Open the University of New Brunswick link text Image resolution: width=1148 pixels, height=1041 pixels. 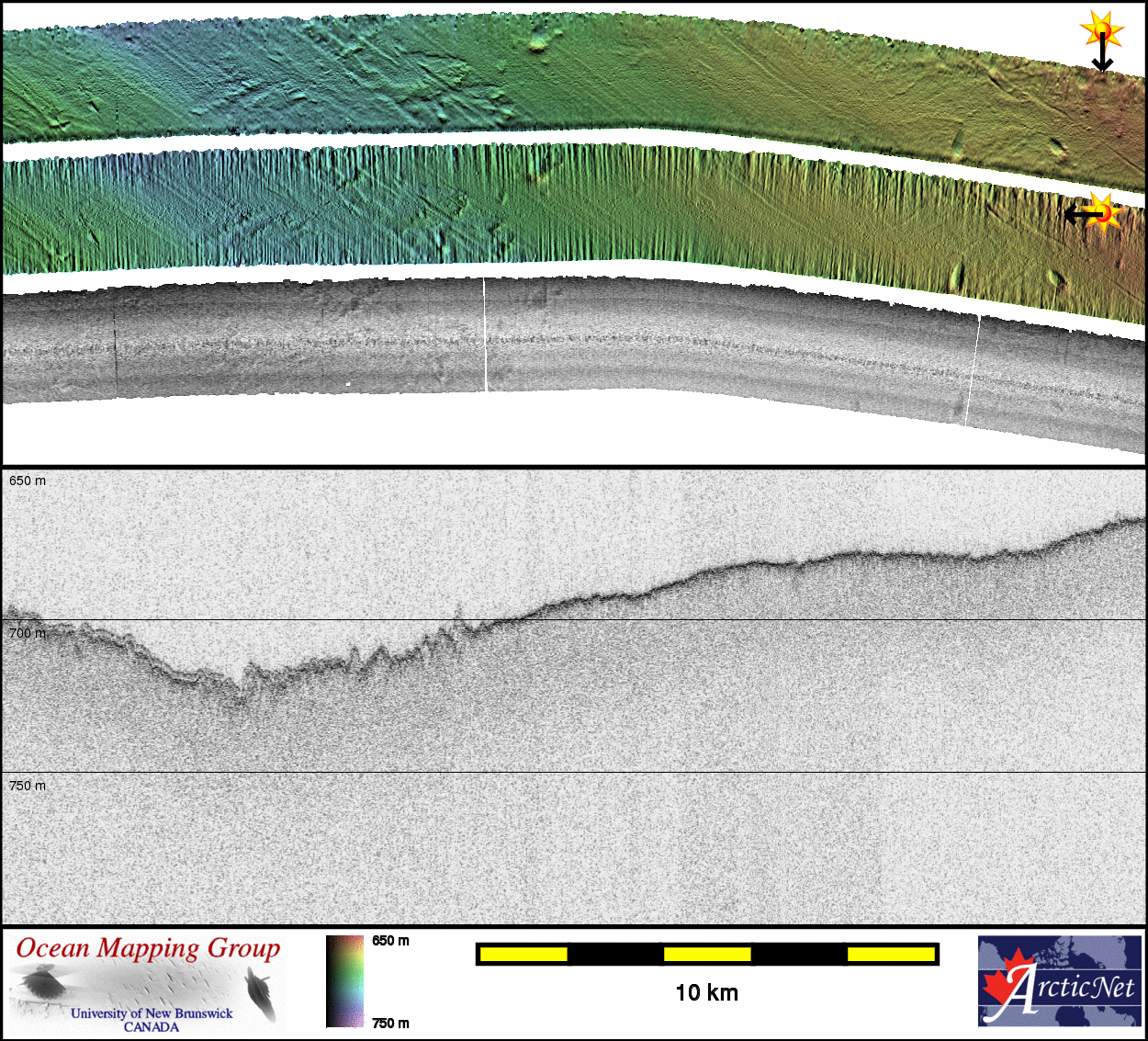click(152, 1013)
